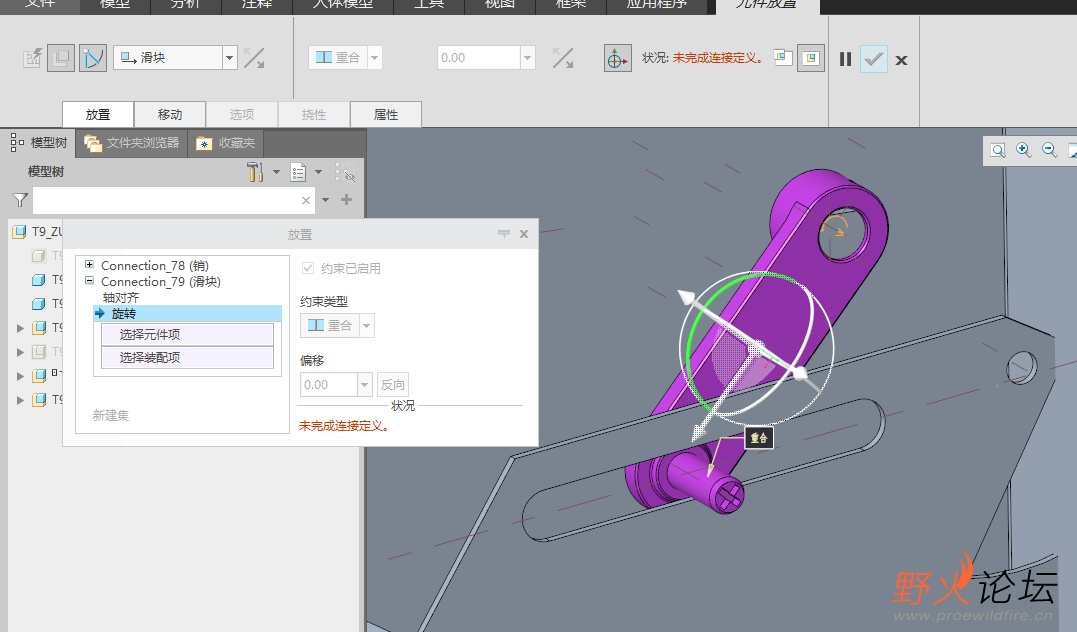Toggle the 约束已启用 checkbox
The height and width of the screenshot is (632, 1077).
308,268
